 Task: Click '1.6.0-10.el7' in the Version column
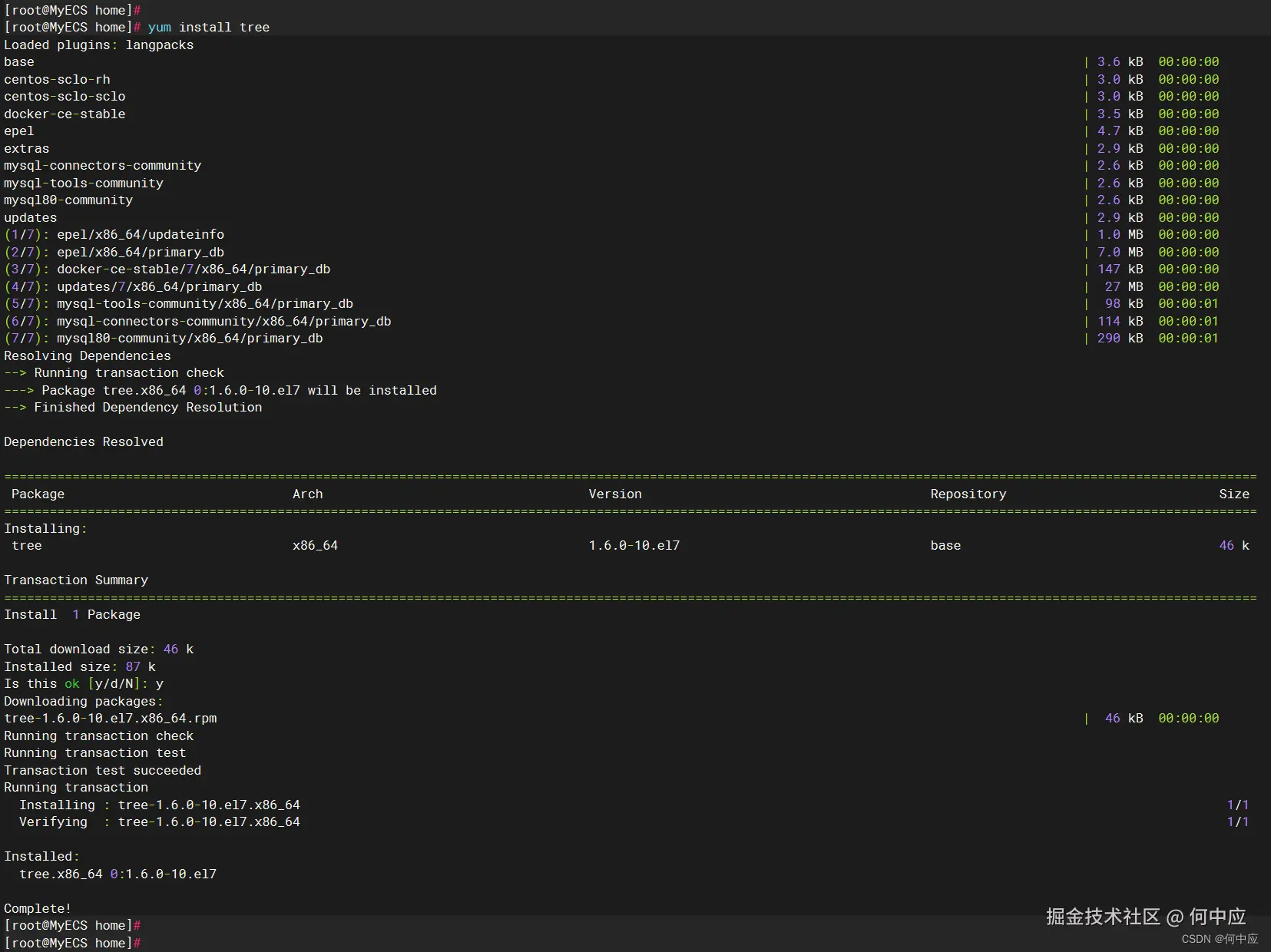[x=634, y=546]
